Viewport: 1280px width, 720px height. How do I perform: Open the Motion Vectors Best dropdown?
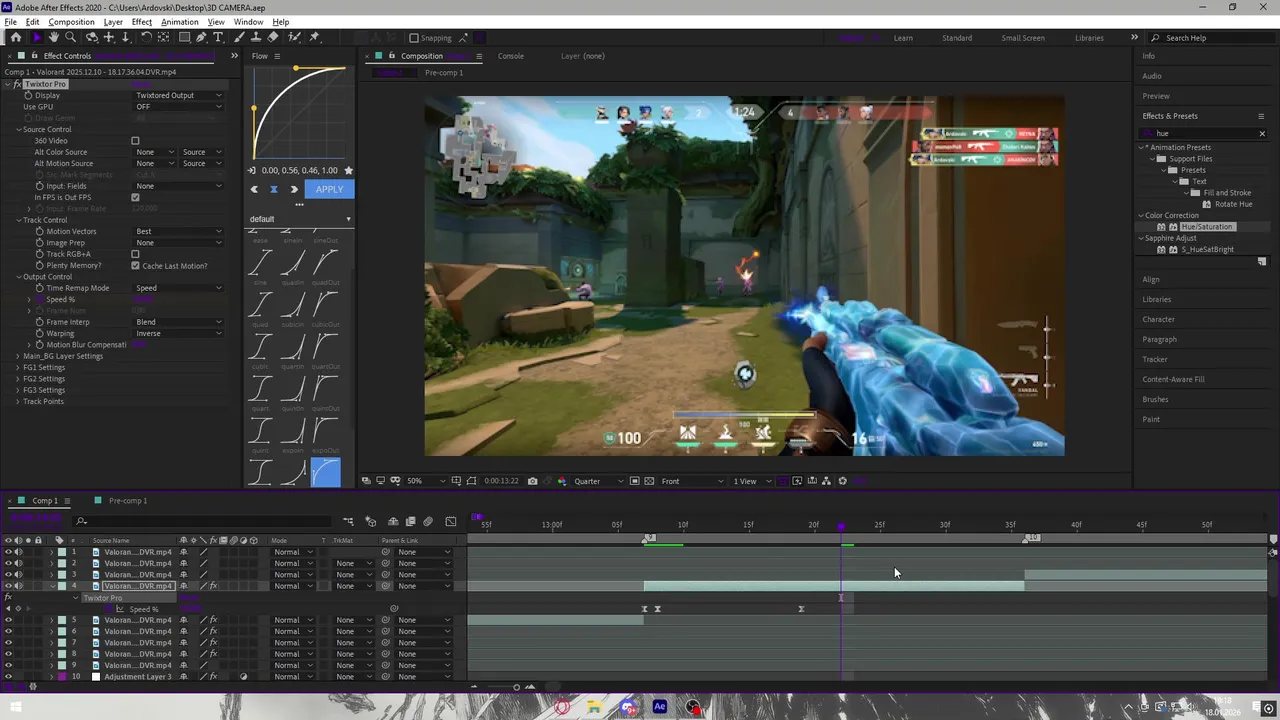179,231
